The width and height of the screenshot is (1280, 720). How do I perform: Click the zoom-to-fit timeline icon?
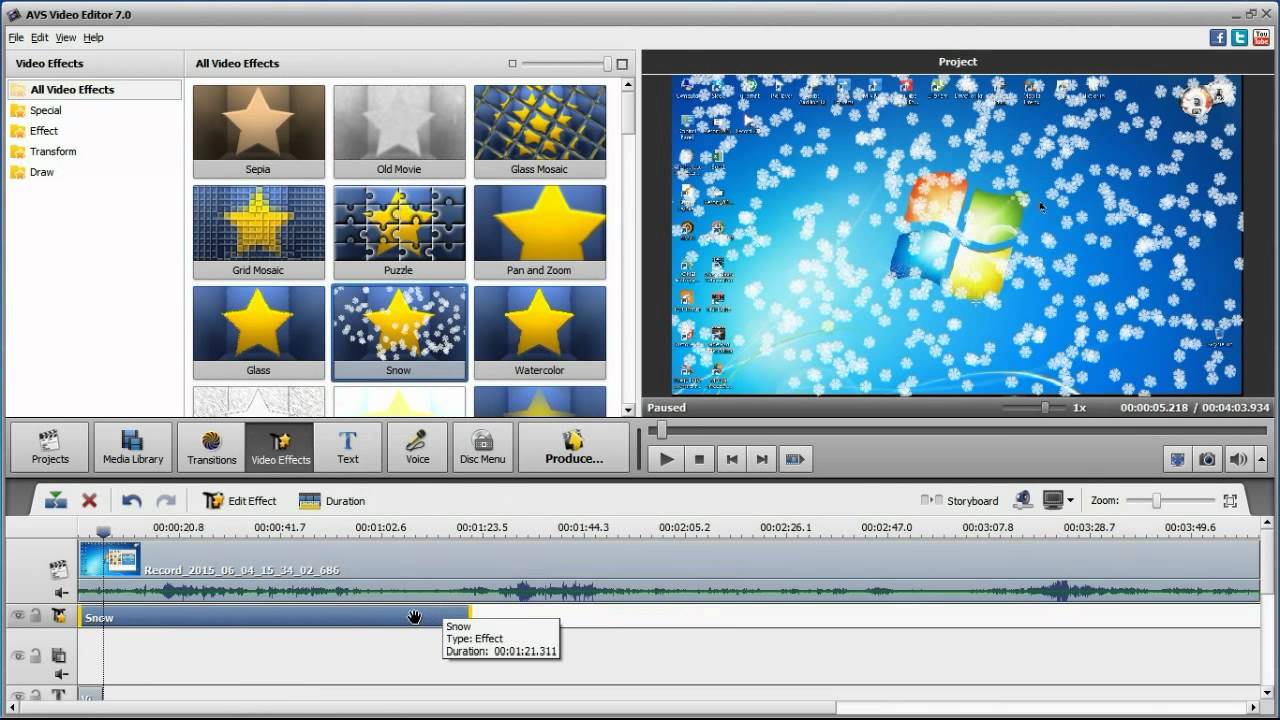pos(1230,501)
